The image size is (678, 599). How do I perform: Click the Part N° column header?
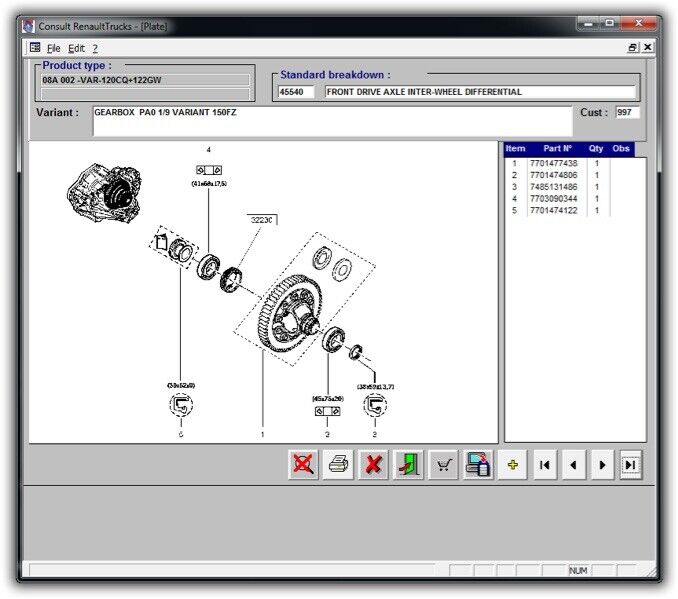(x=557, y=149)
